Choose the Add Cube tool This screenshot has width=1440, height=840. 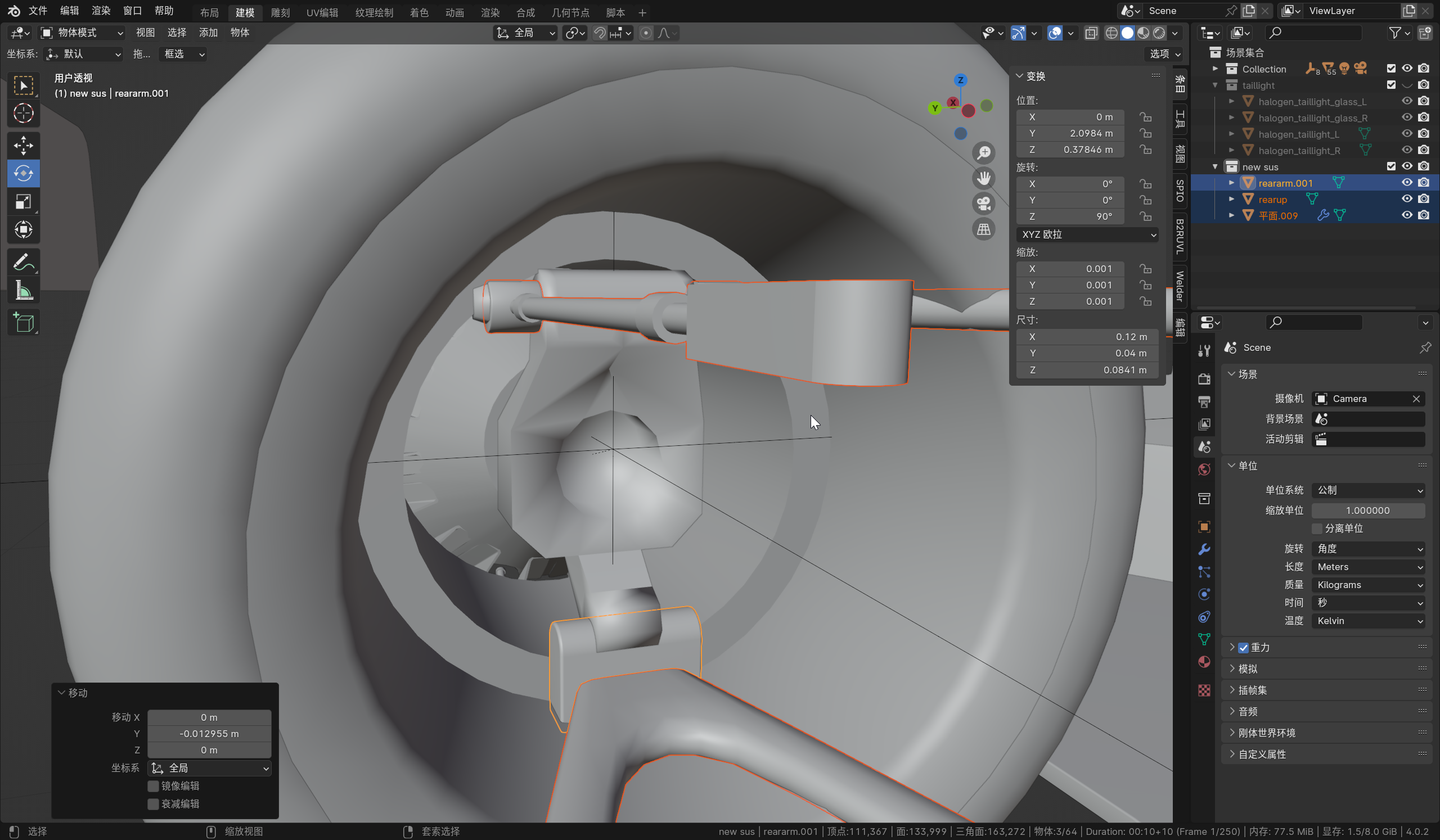(24, 323)
